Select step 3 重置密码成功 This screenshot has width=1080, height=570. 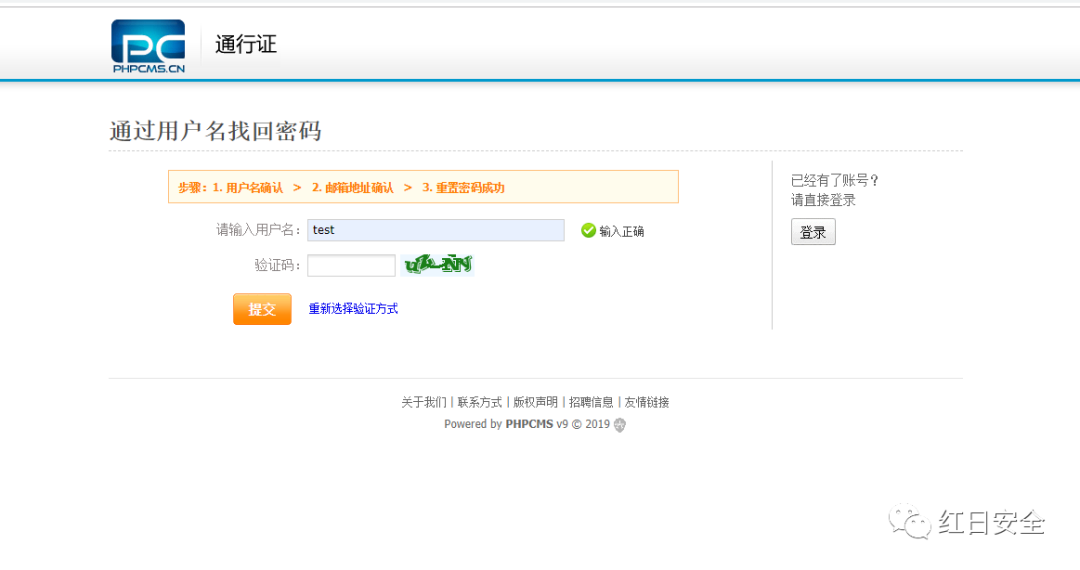[x=463, y=188]
